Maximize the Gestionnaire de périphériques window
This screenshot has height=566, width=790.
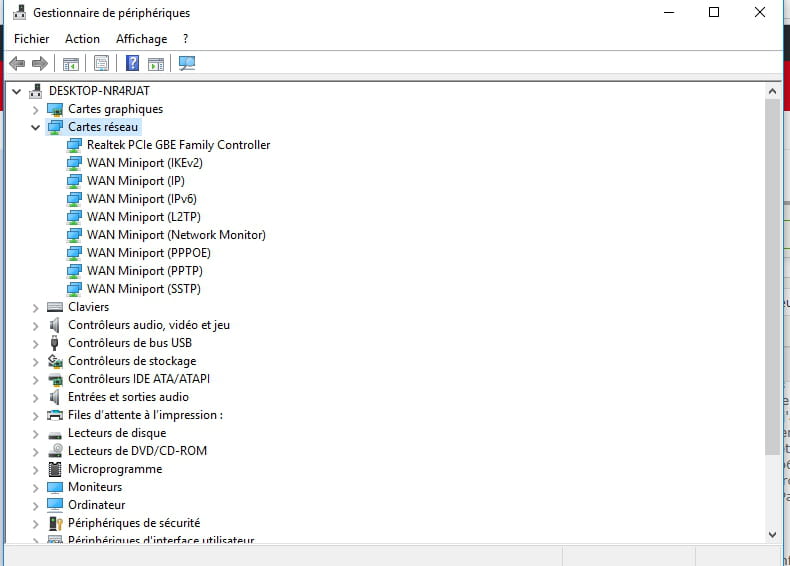(x=714, y=12)
